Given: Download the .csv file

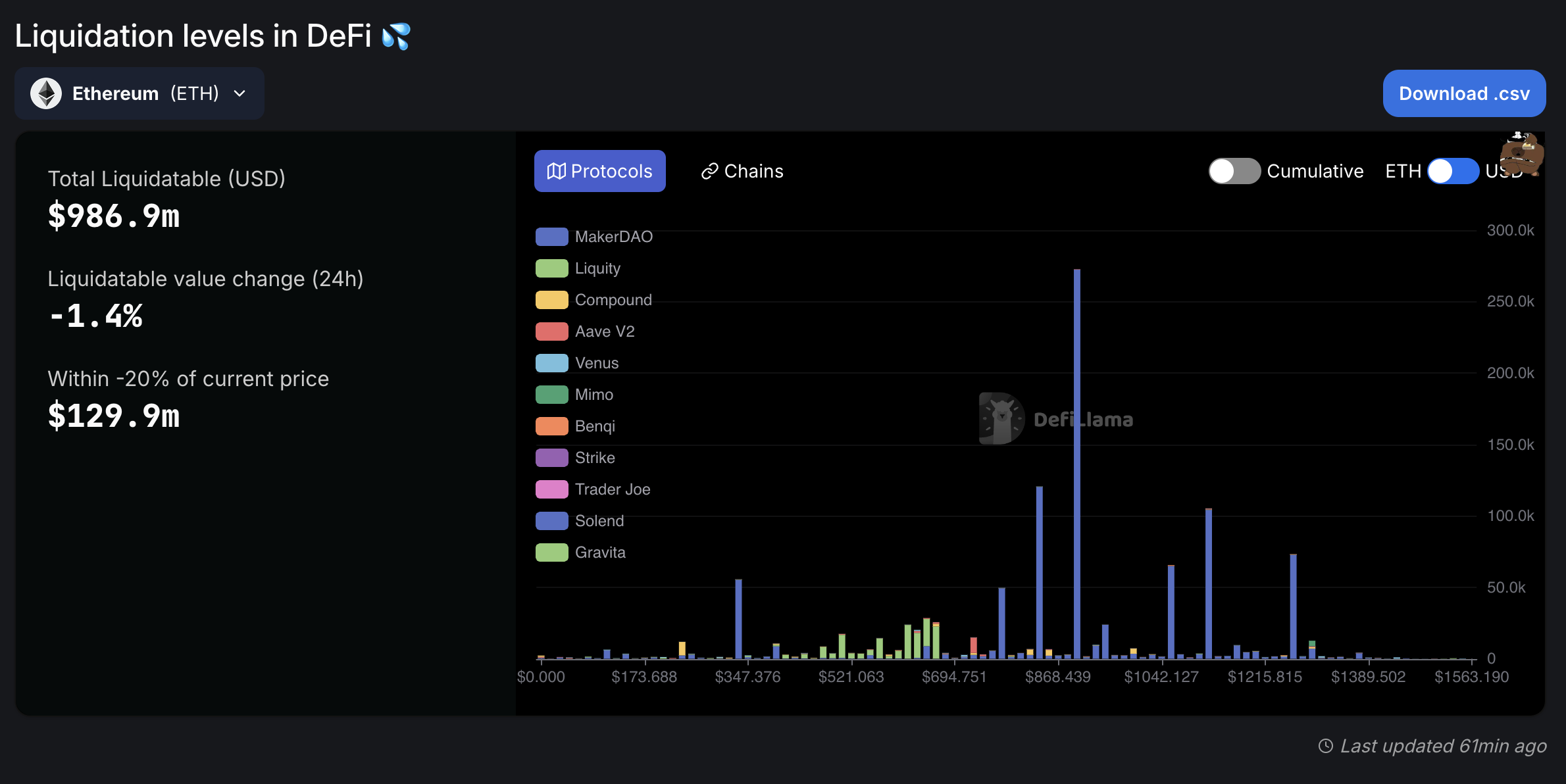Looking at the screenshot, I should (1463, 93).
